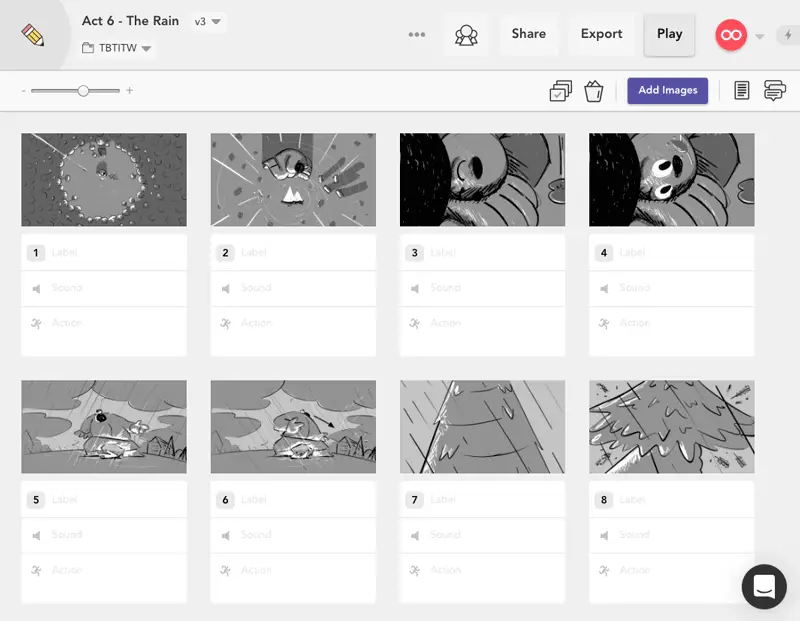Open the red user avatar menu

pyautogui.click(x=731, y=35)
